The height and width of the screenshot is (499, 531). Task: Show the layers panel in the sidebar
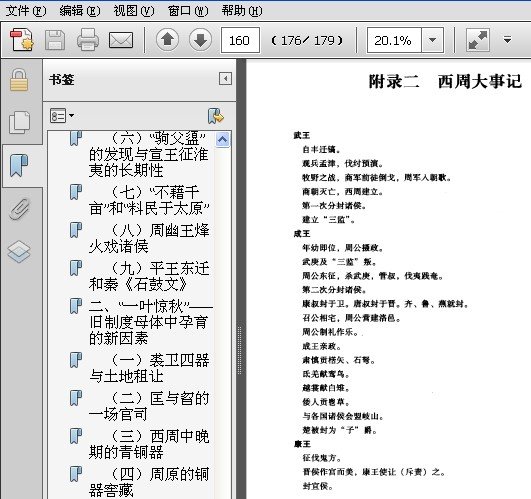(x=19, y=252)
